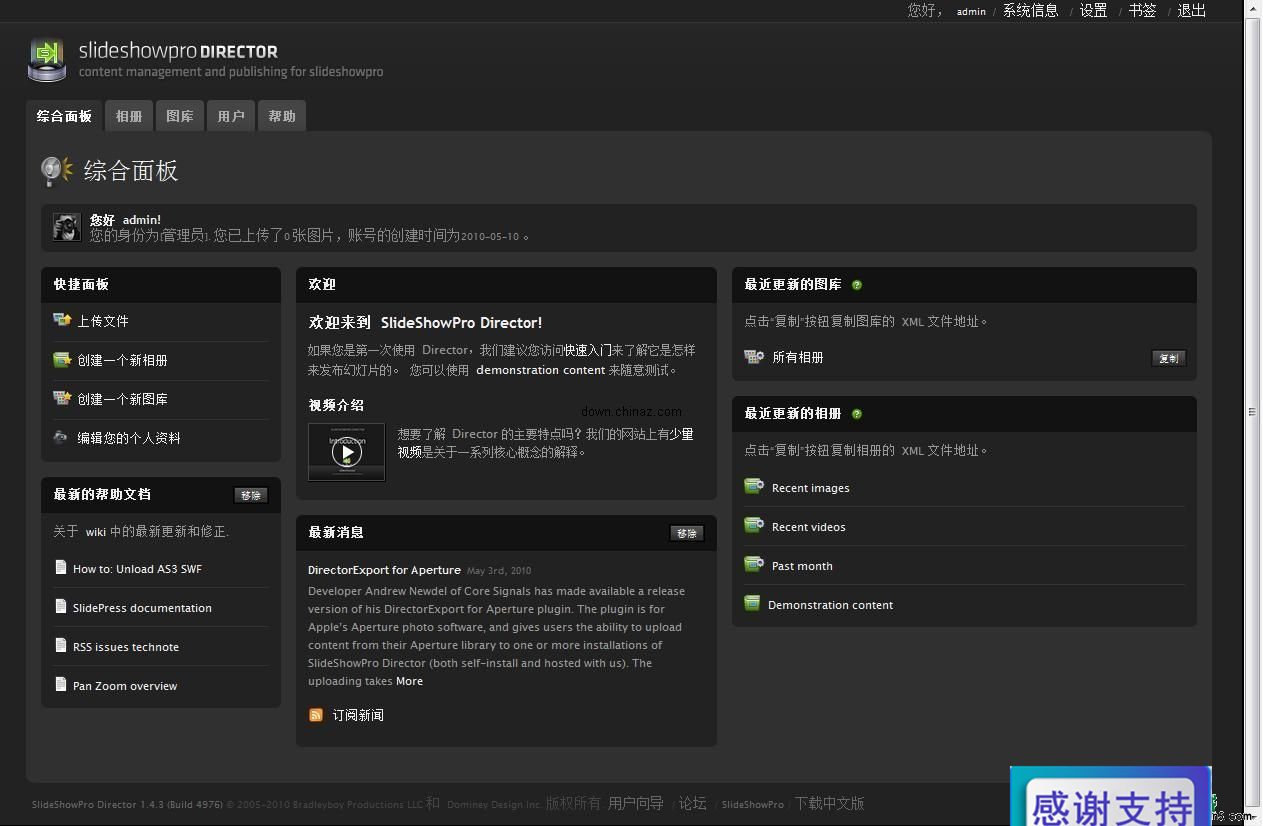The image size is (1263, 826).
Task: Open the 上传文件 link
Action: (103, 321)
